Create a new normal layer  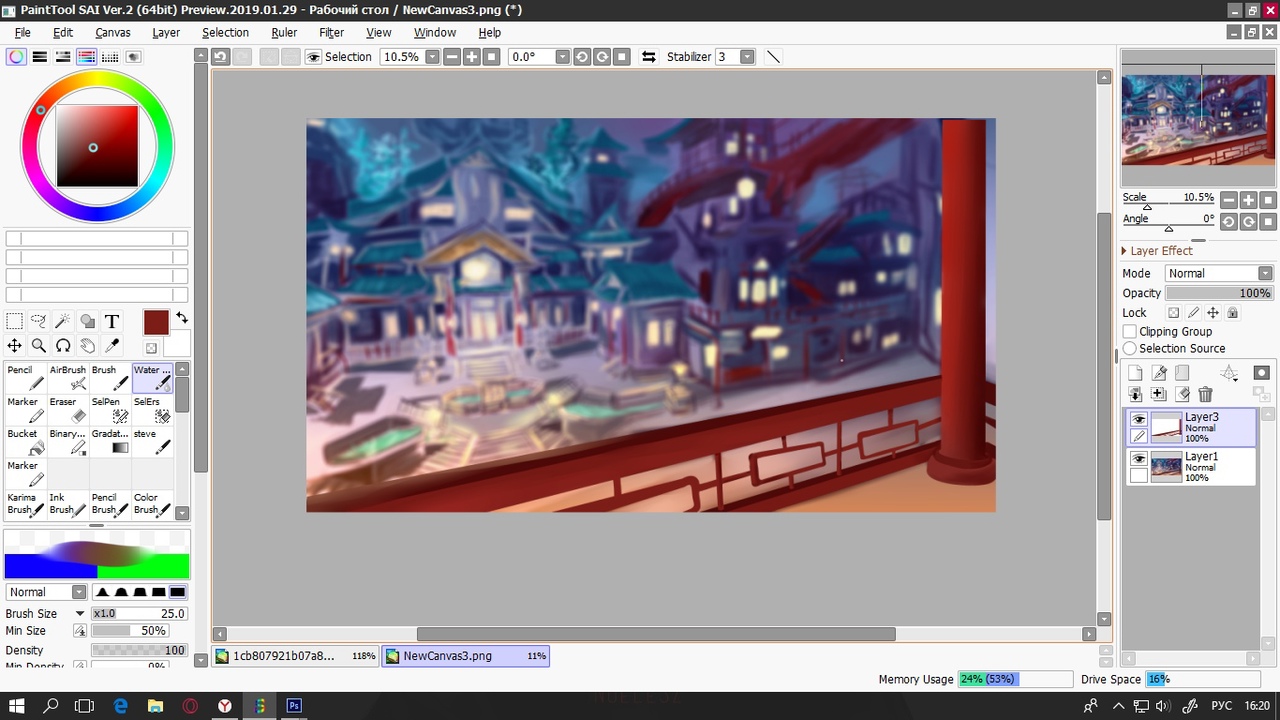(x=1135, y=373)
